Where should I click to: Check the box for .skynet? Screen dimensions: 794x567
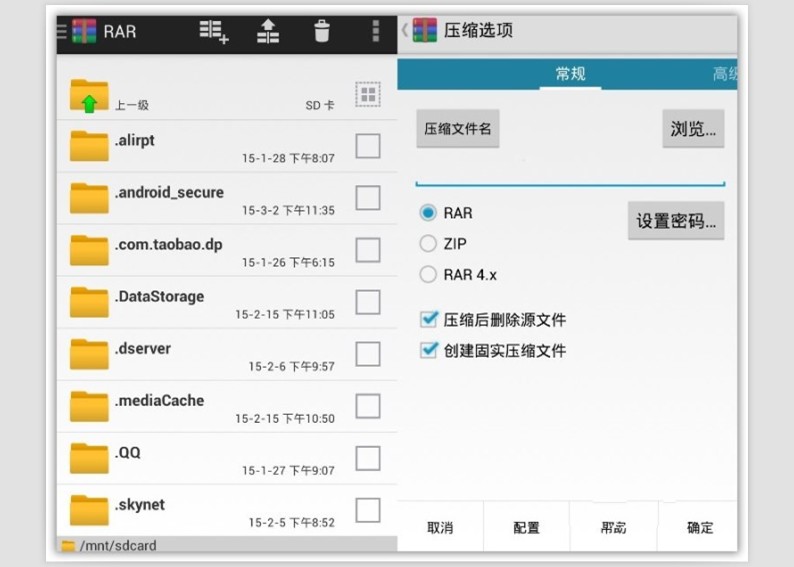click(368, 510)
